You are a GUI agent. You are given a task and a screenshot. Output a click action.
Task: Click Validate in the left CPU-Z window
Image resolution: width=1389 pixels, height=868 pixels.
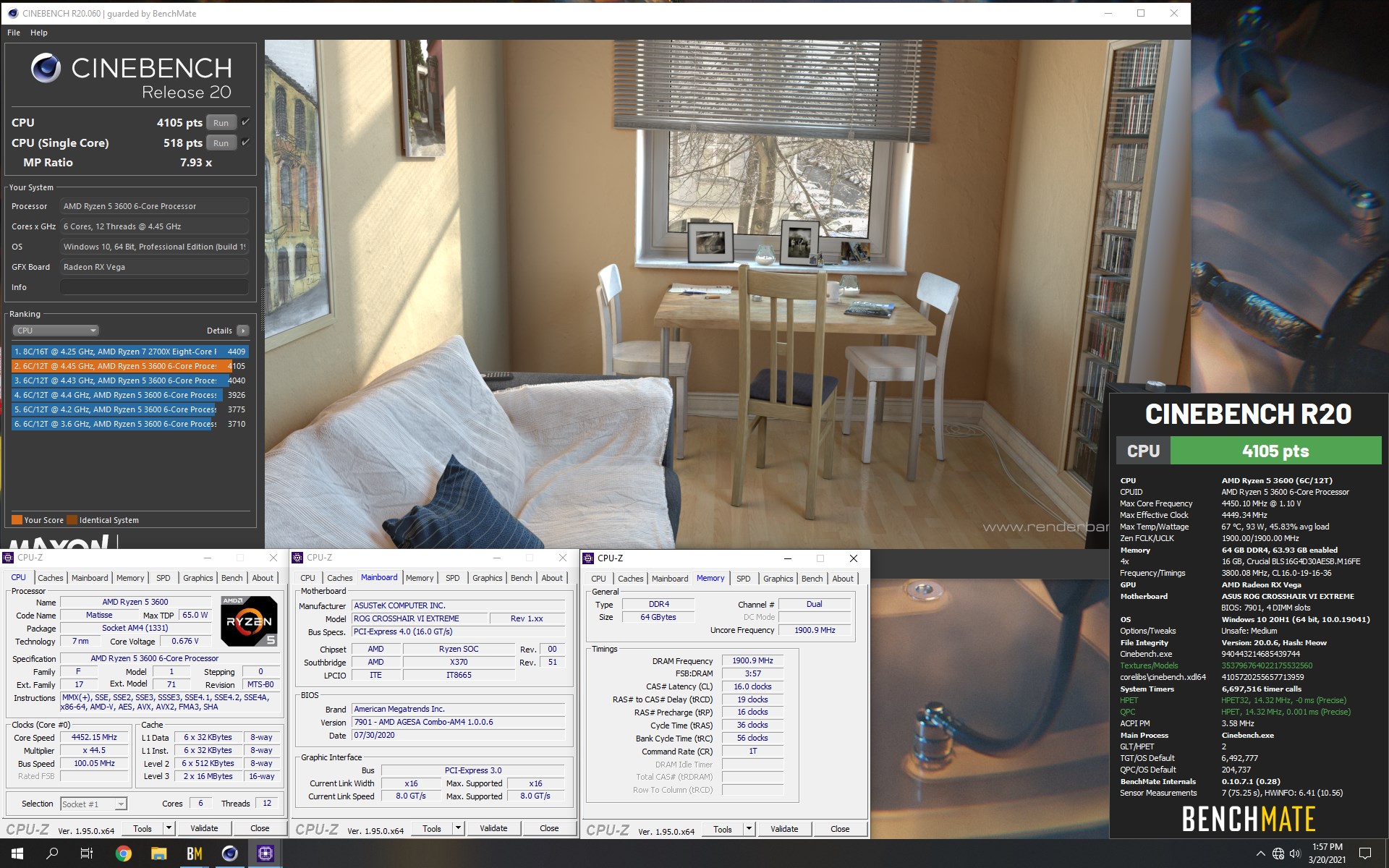[x=204, y=828]
